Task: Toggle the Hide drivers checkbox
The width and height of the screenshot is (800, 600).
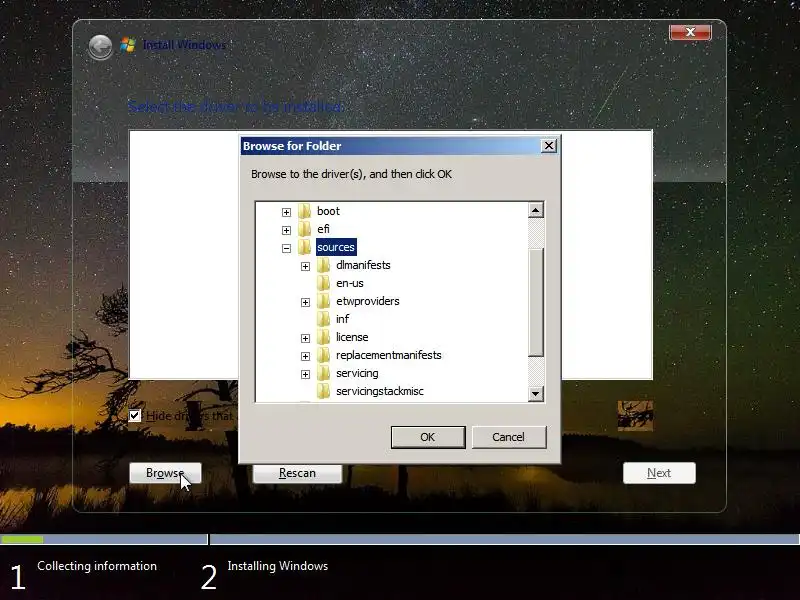Action: click(x=135, y=415)
